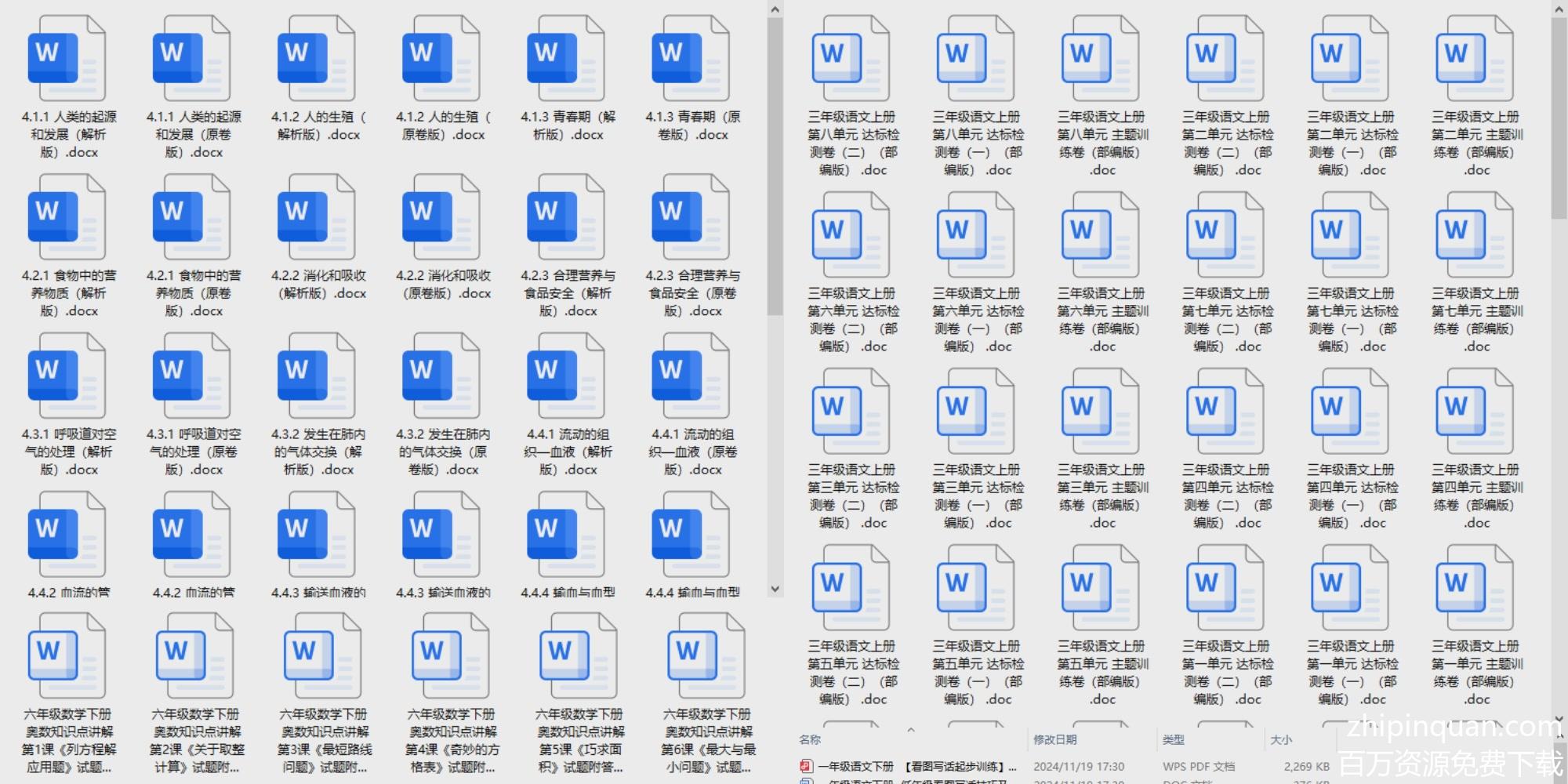
Task: Select the 4.2.2 消化和吸收（解析版）.docx icon
Action: pyautogui.click(x=317, y=217)
